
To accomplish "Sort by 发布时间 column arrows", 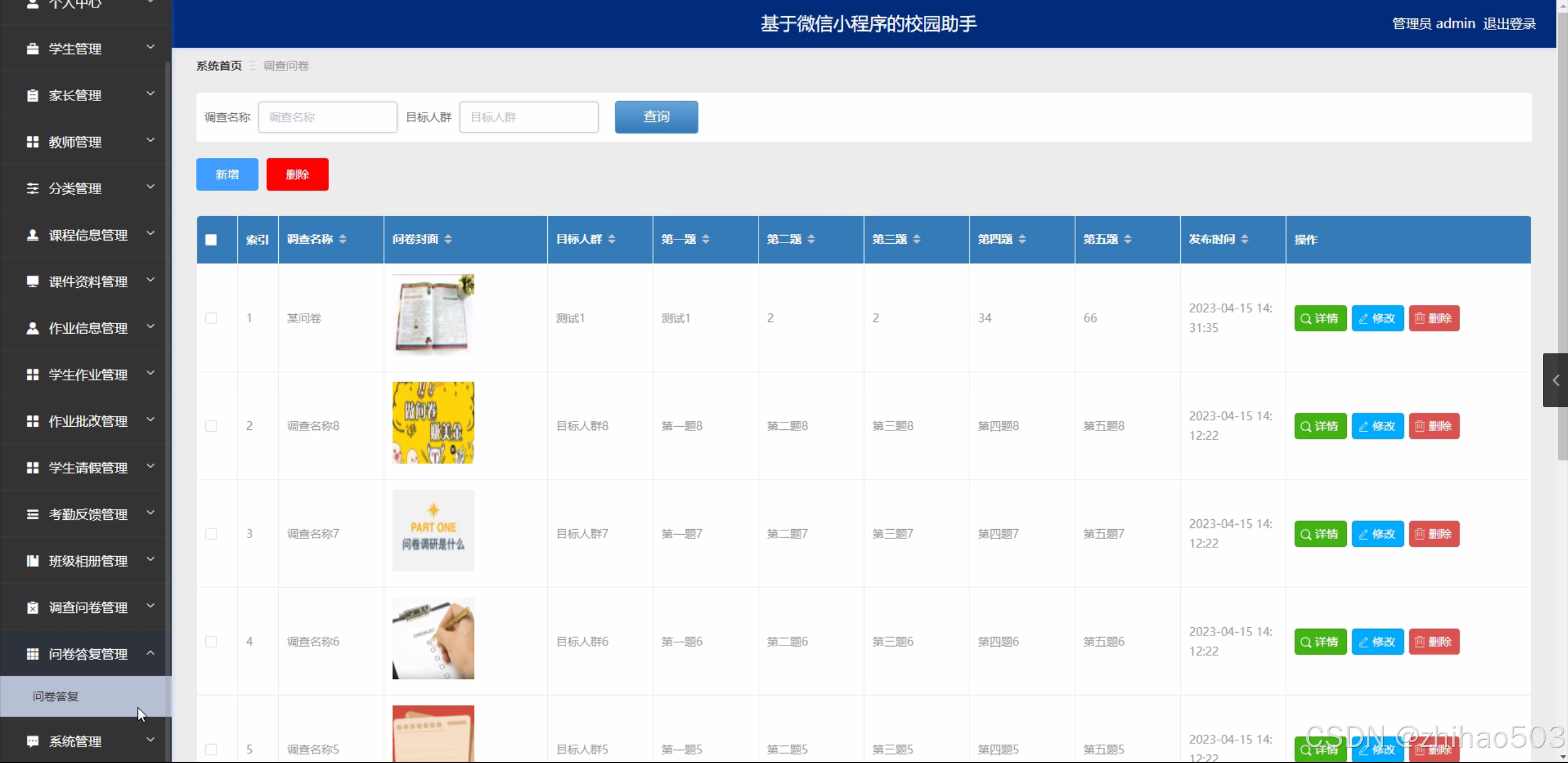I will 1244,239.
